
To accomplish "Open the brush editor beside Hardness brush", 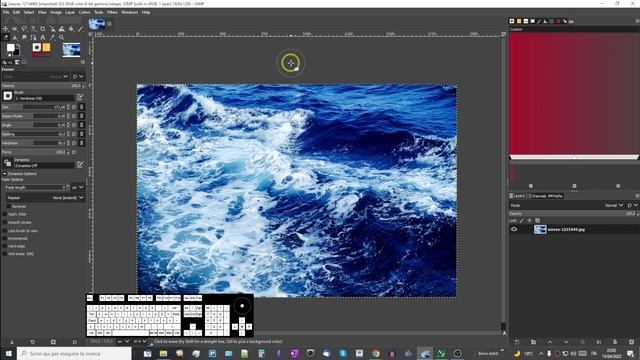I will pos(80,96).
